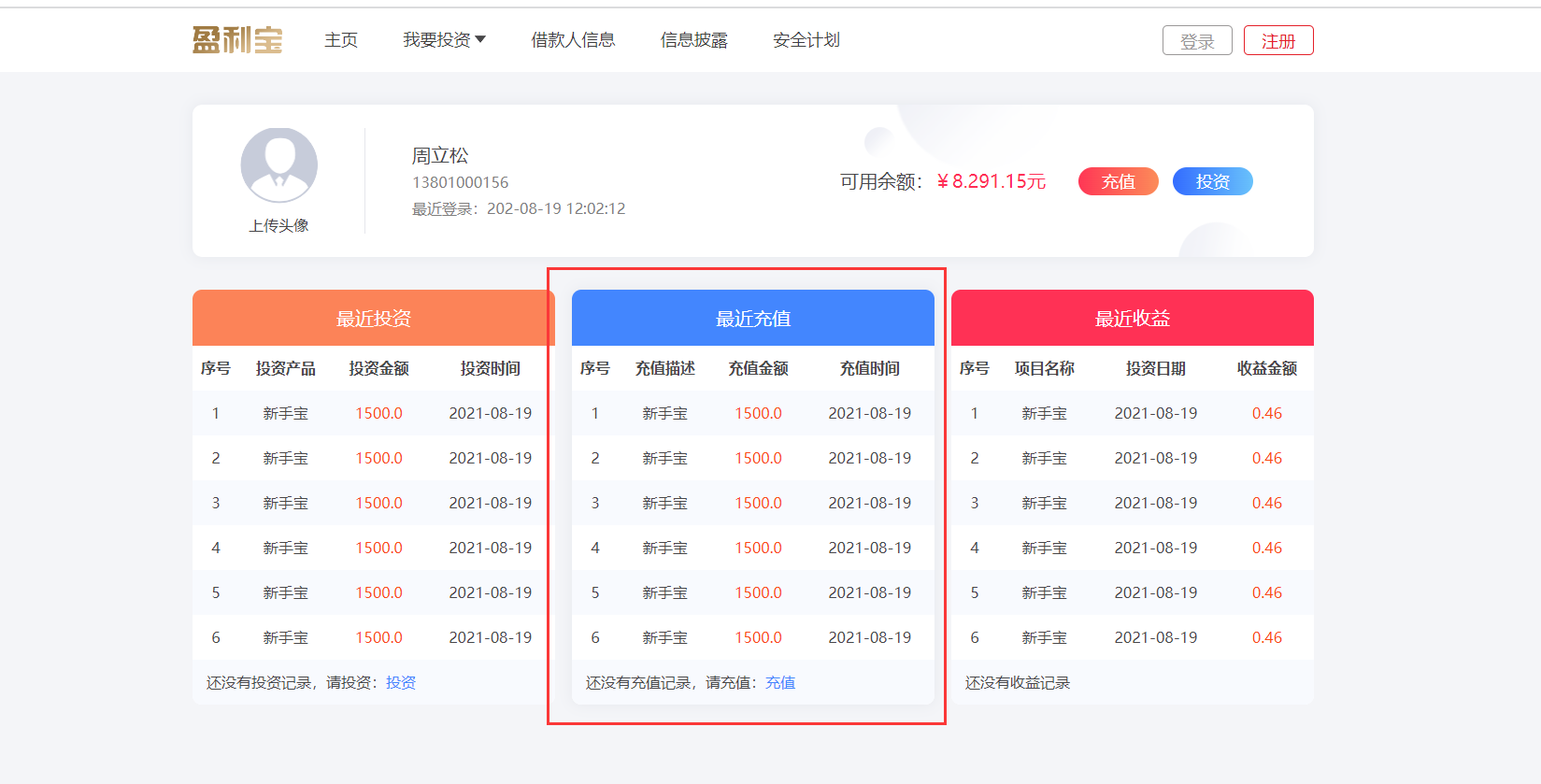
Task: Click 1500.0 in row 6 of 最近投资
Action: (378, 637)
